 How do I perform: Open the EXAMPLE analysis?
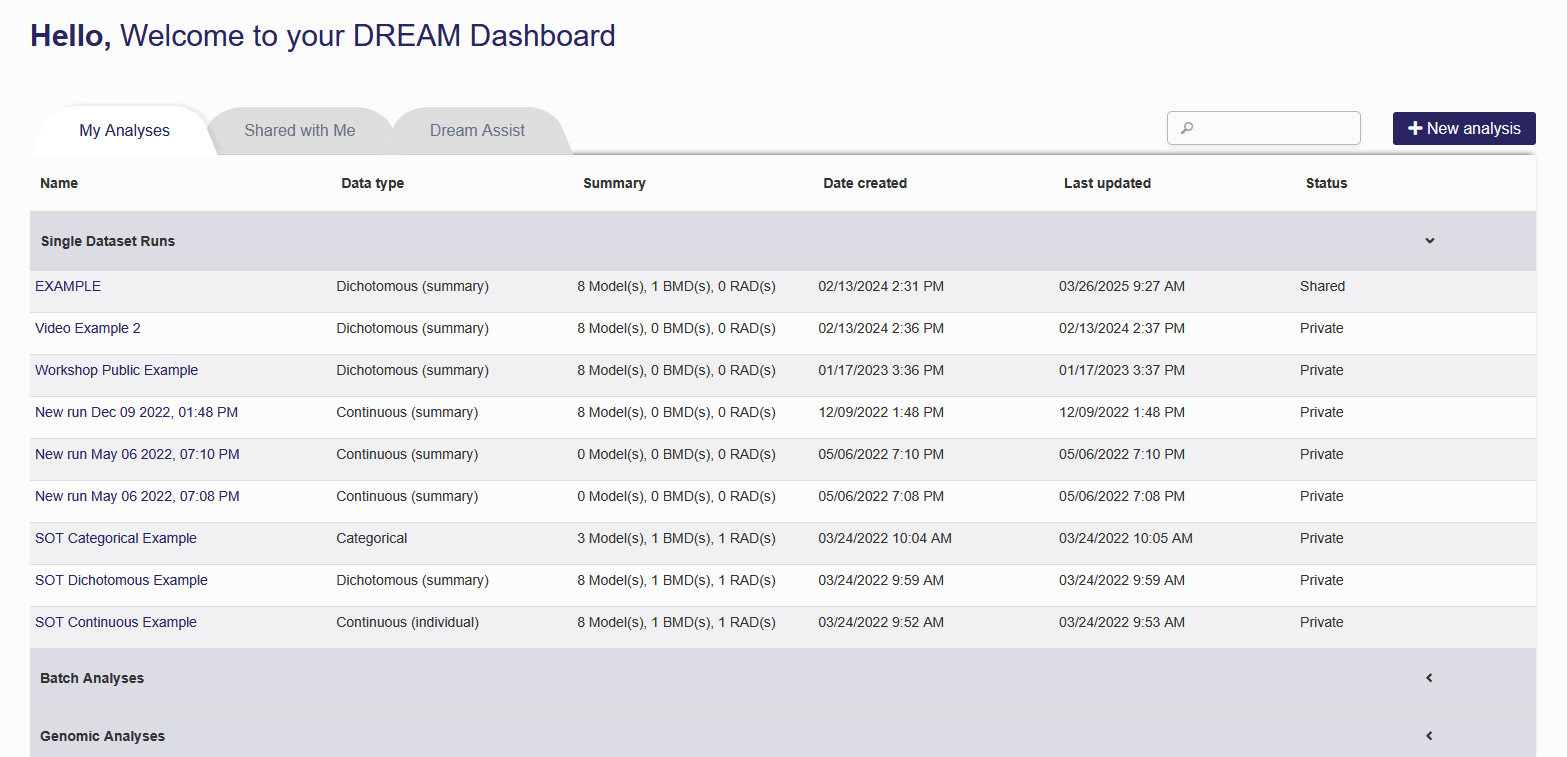pyautogui.click(x=68, y=286)
